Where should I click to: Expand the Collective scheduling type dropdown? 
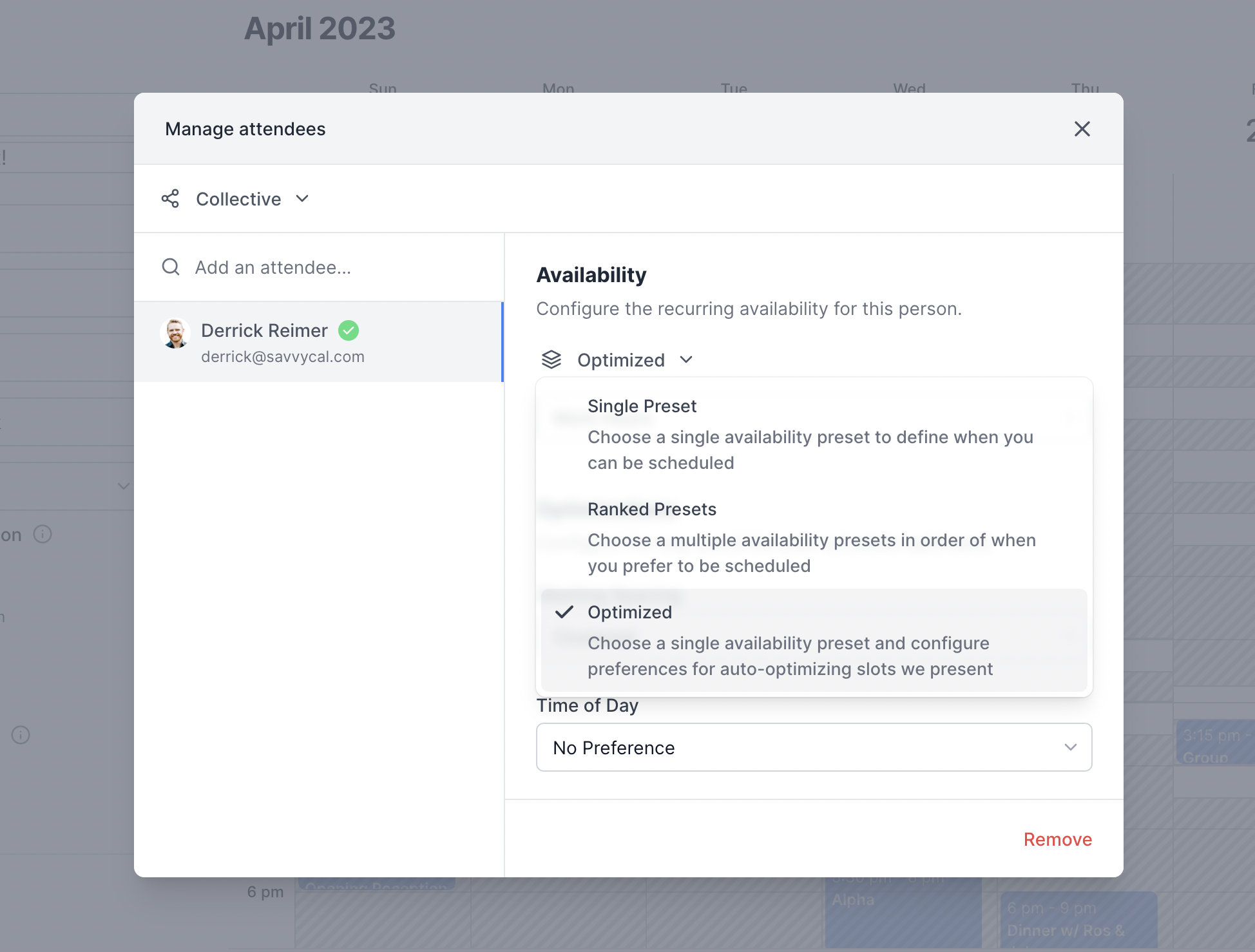pyautogui.click(x=251, y=198)
